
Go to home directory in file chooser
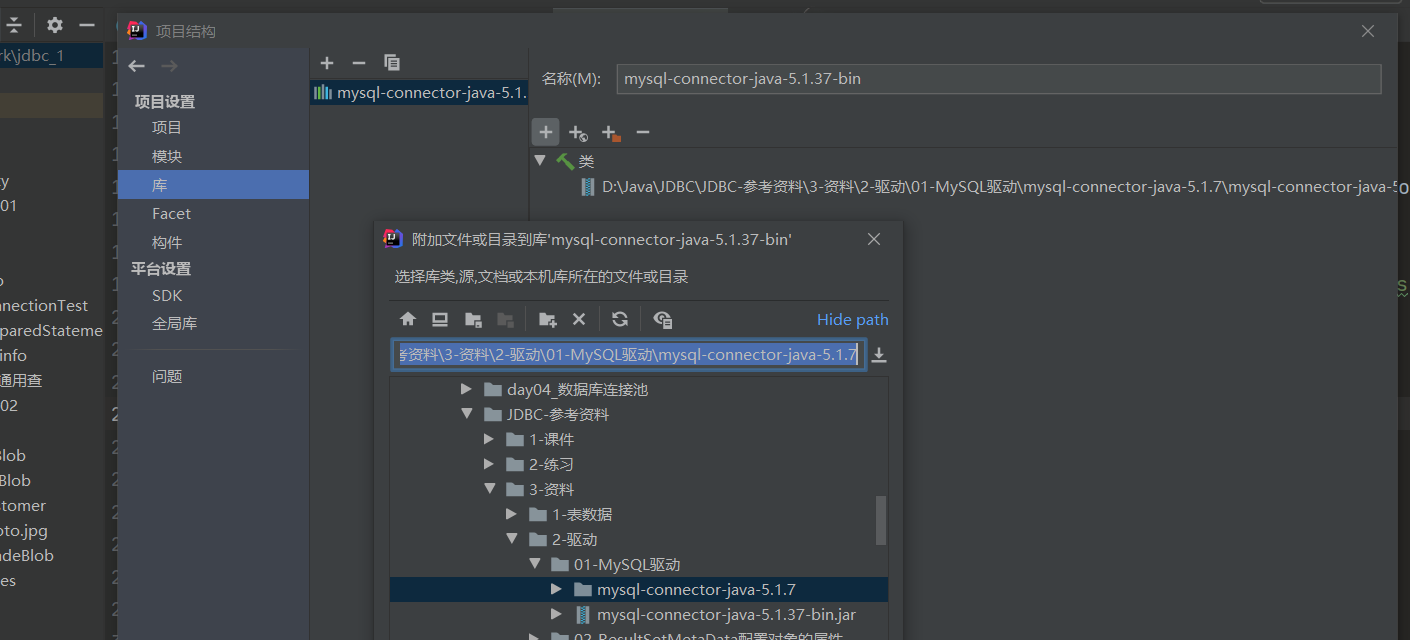[408, 319]
